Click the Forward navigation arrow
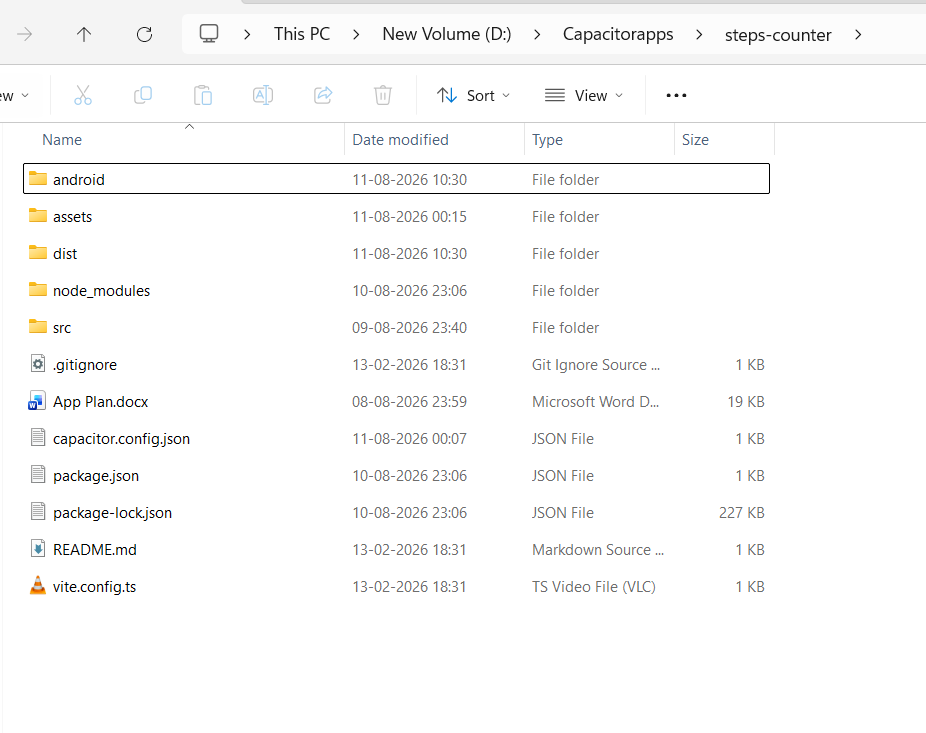 24,34
